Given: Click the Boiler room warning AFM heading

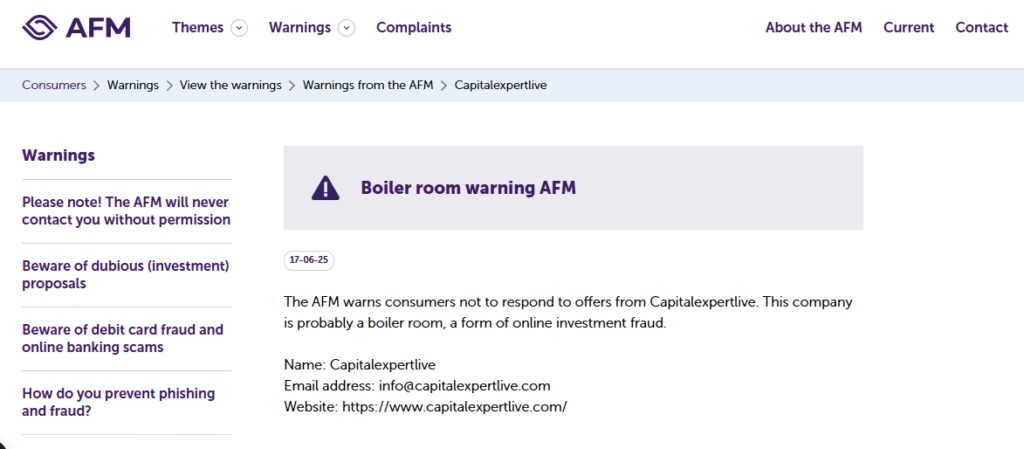Looking at the screenshot, I should (468, 187).
